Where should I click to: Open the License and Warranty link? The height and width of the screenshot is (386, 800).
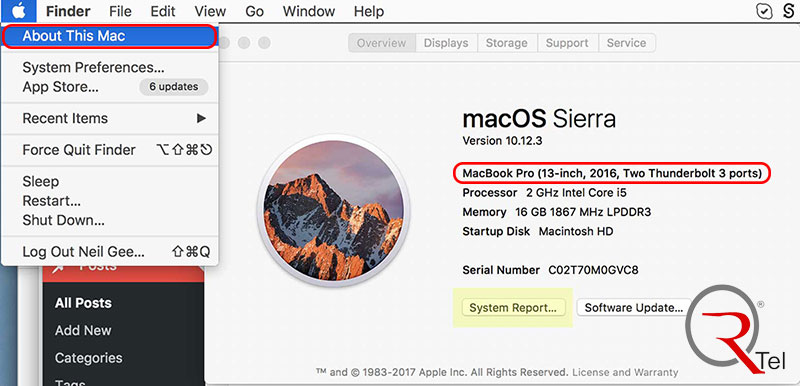(625, 372)
